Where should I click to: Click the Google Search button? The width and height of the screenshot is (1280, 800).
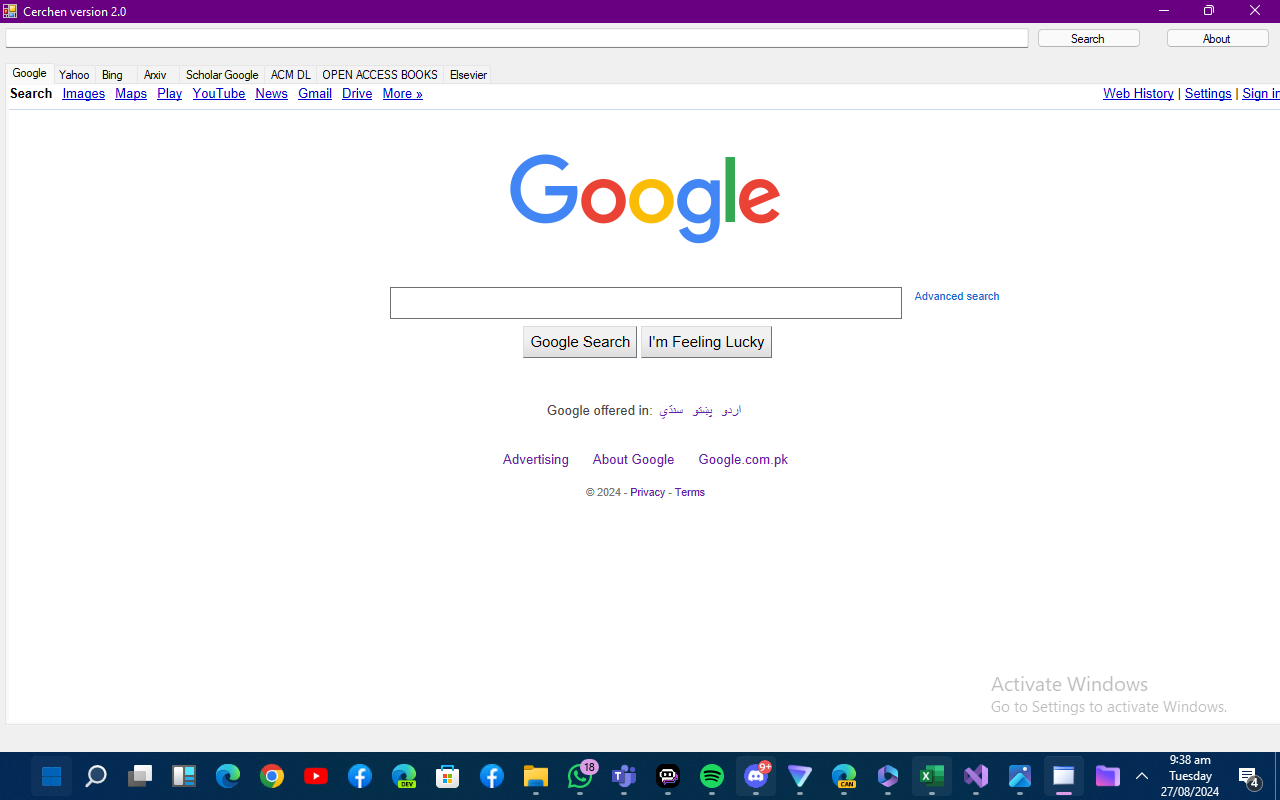click(580, 342)
